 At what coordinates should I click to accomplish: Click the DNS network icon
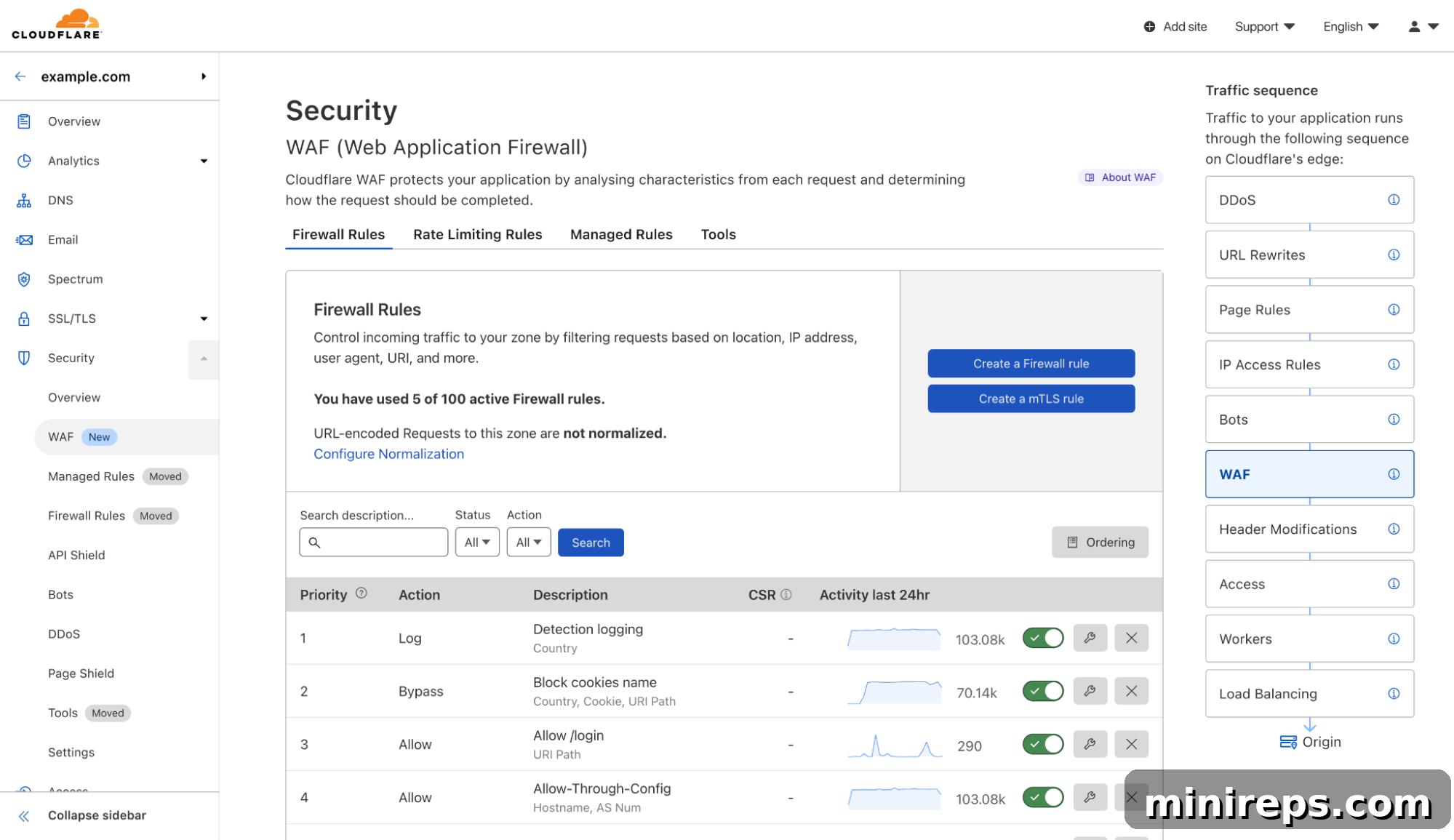coord(24,200)
